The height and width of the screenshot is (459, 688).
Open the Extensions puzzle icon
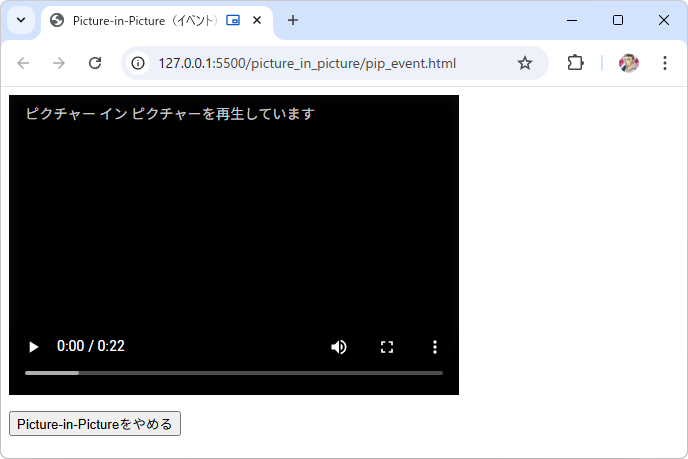(x=575, y=63)
